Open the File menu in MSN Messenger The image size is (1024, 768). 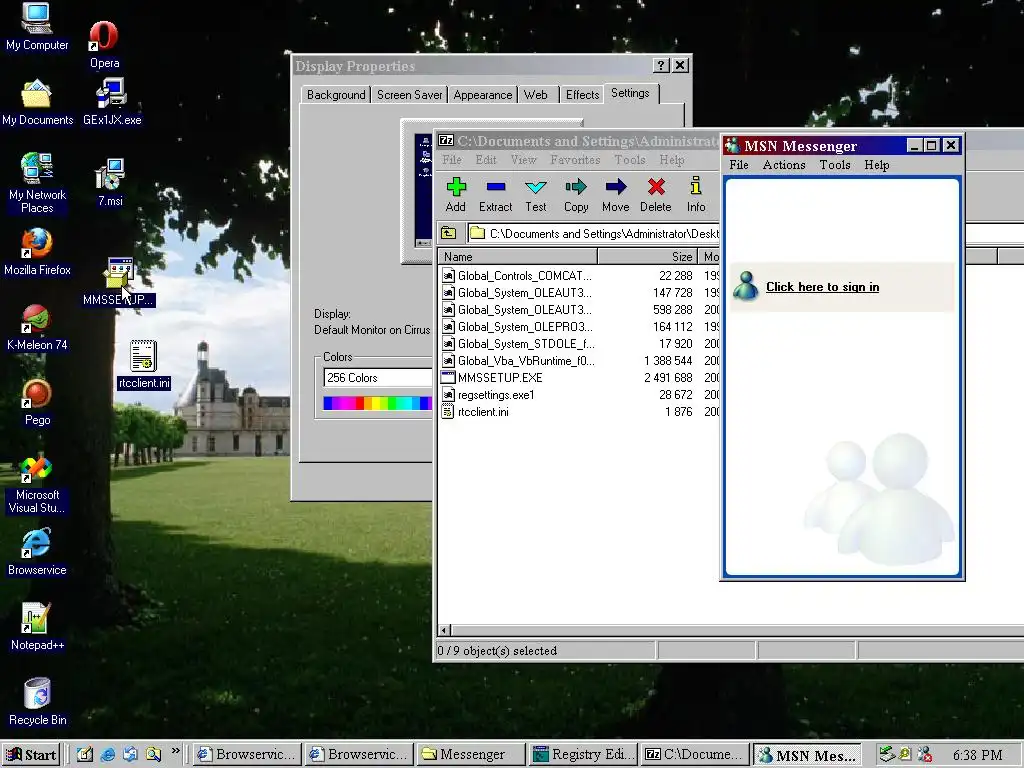pyautogui.click(x=739, y=165)
